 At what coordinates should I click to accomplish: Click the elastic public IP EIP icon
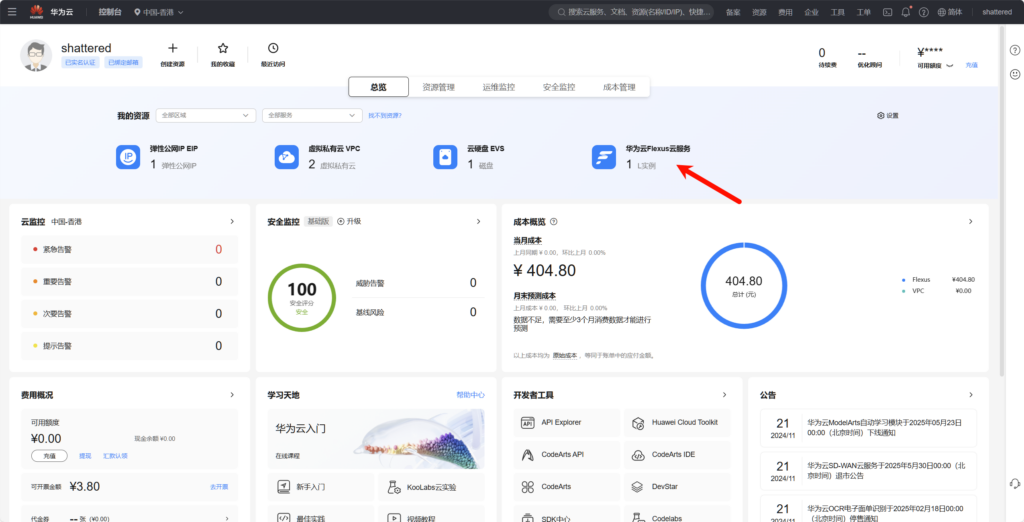coord(128,157)
